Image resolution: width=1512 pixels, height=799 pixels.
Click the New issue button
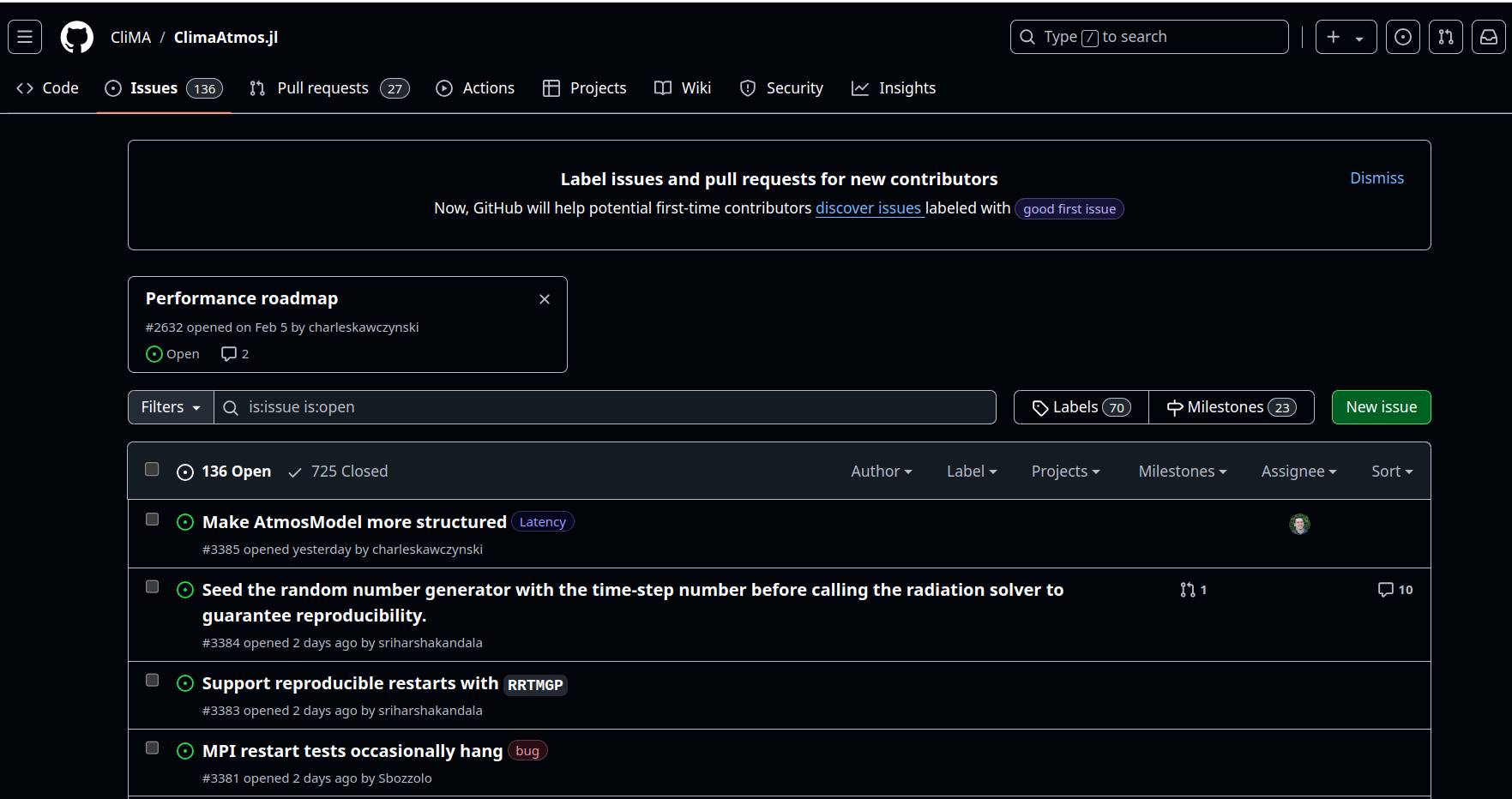1380,407
